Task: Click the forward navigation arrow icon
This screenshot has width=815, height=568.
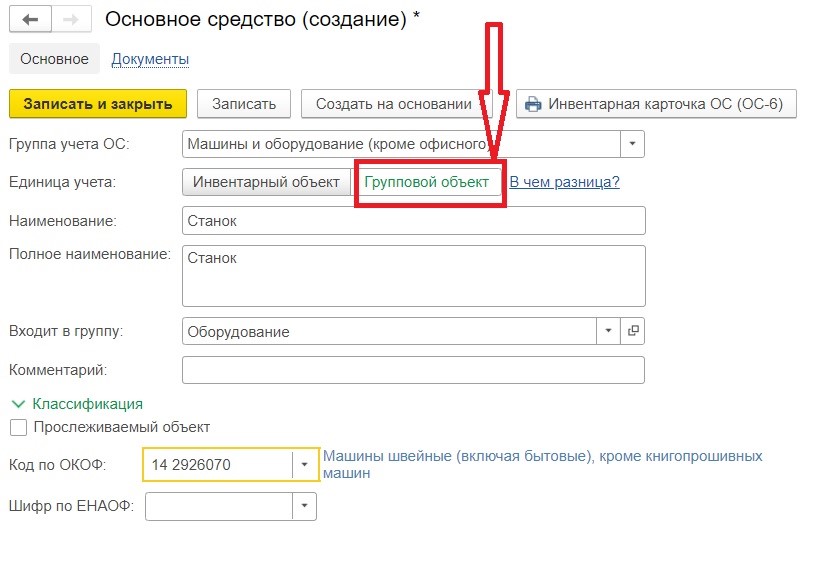Action: pyautogui.click(x=71, y=20)
